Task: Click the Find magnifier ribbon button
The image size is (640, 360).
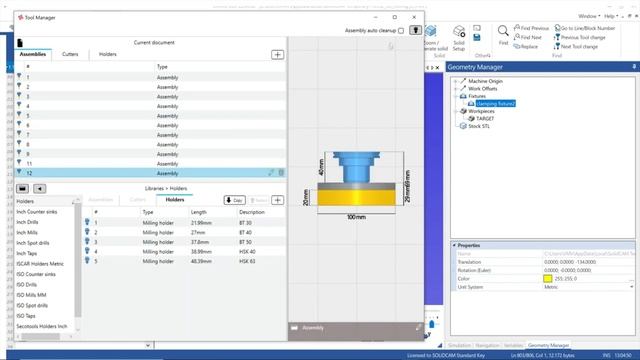Action: 503,35
